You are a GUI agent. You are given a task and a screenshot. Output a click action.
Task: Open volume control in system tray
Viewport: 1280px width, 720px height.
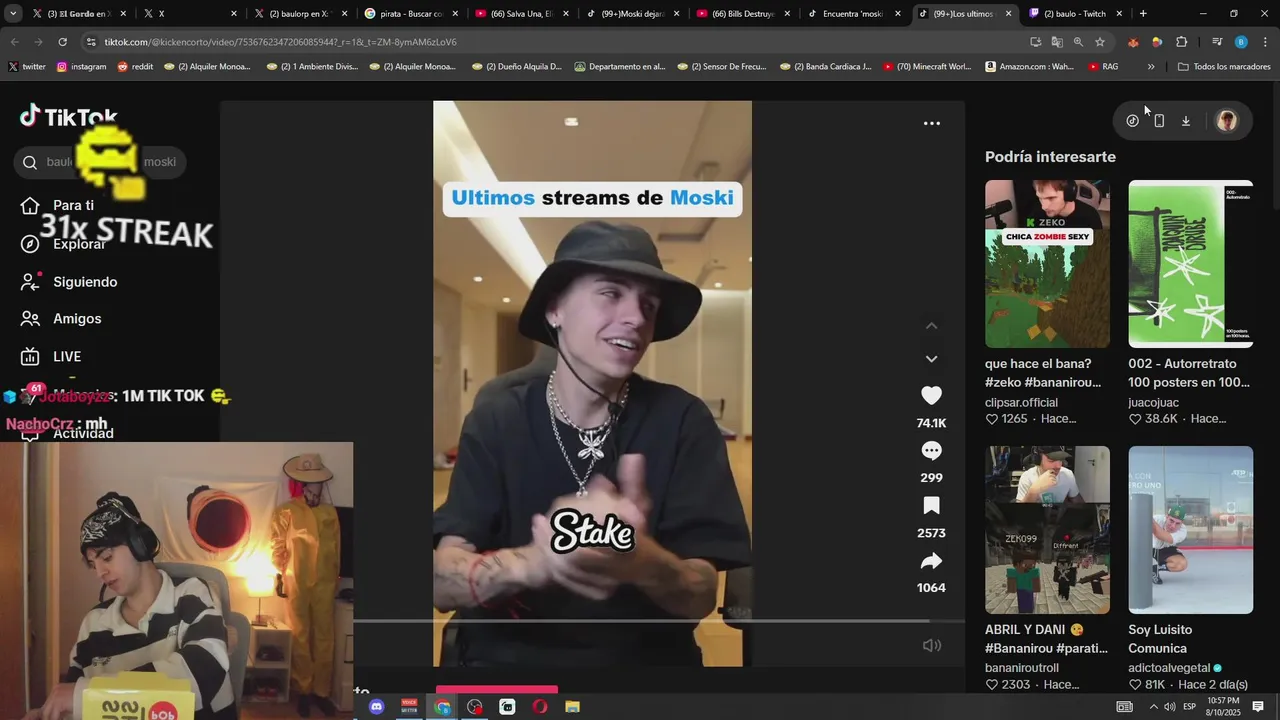click(1169, 707)
